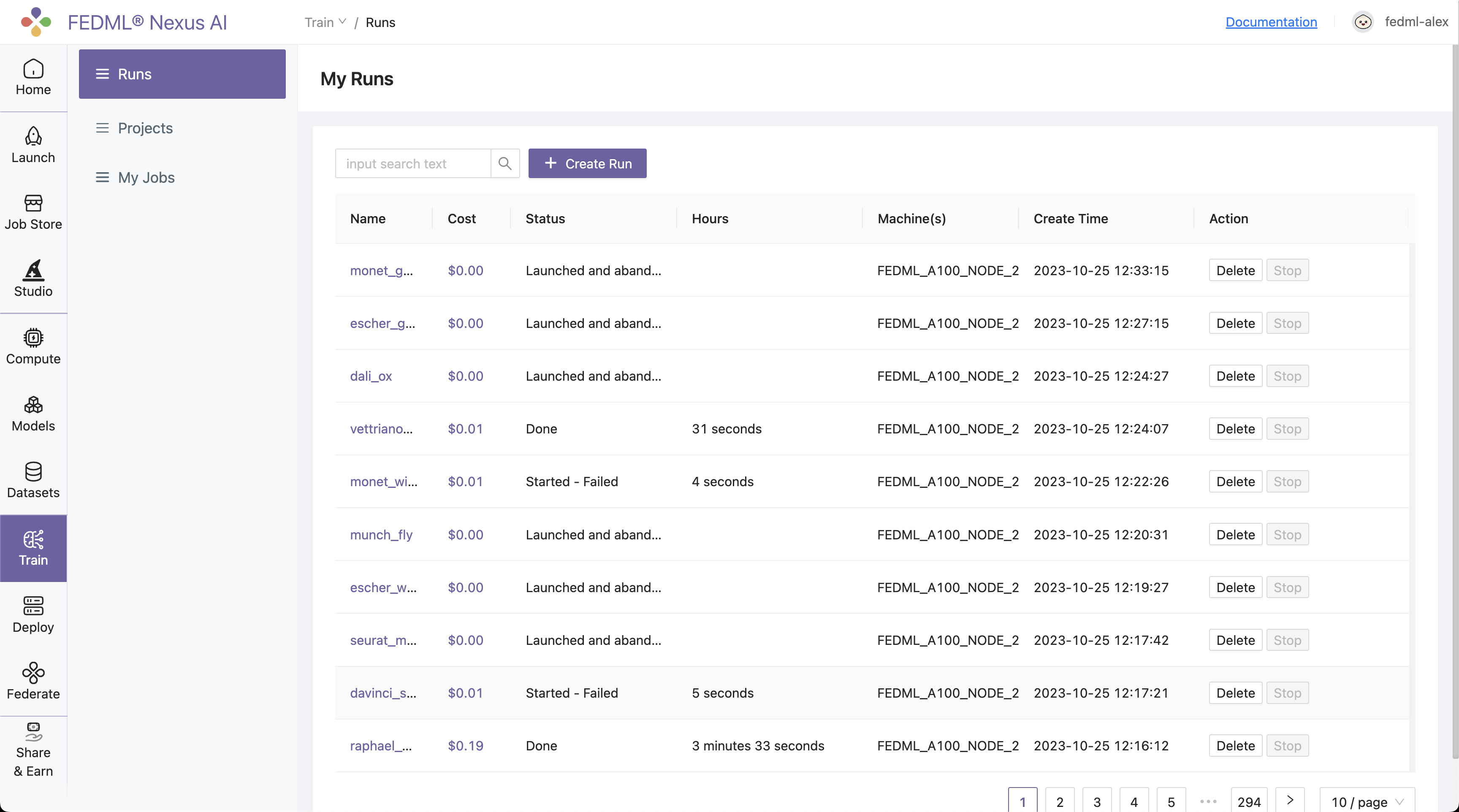Click the Create Run button
The image size is (1459, 812).
[587, 164]
